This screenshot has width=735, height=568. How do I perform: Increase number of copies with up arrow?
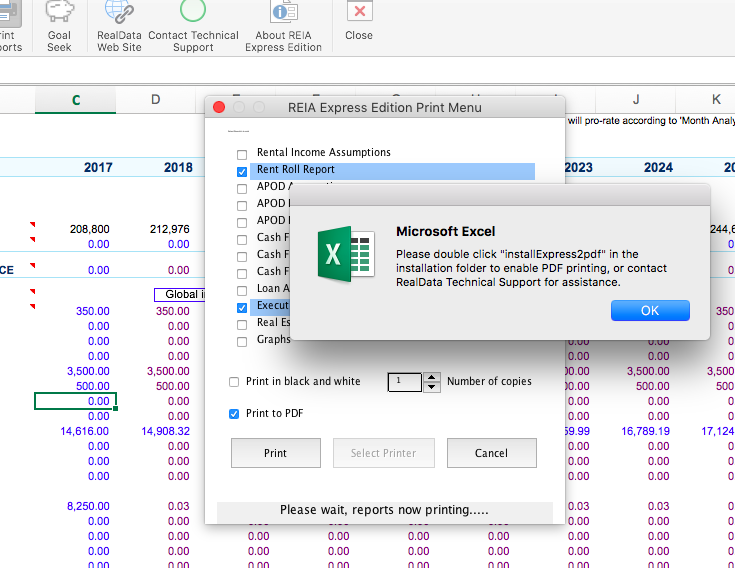coord(432,377)
